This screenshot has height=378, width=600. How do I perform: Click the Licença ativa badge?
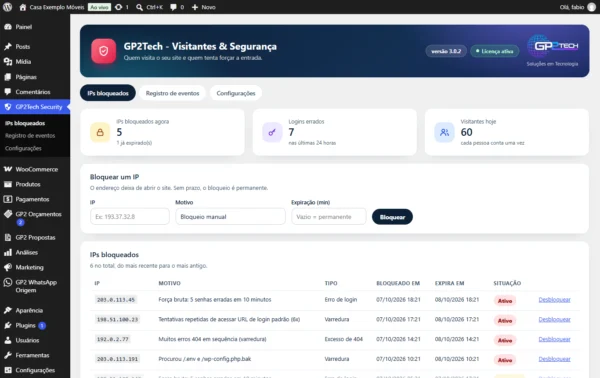pos(494,51)
